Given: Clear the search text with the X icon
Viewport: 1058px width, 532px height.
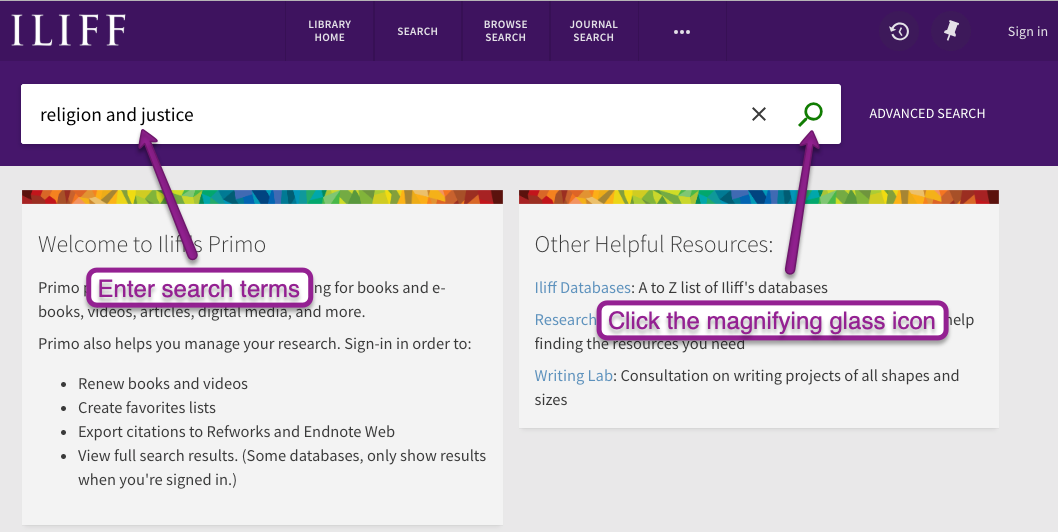Looking at the screenshot, I should point(759,114).
